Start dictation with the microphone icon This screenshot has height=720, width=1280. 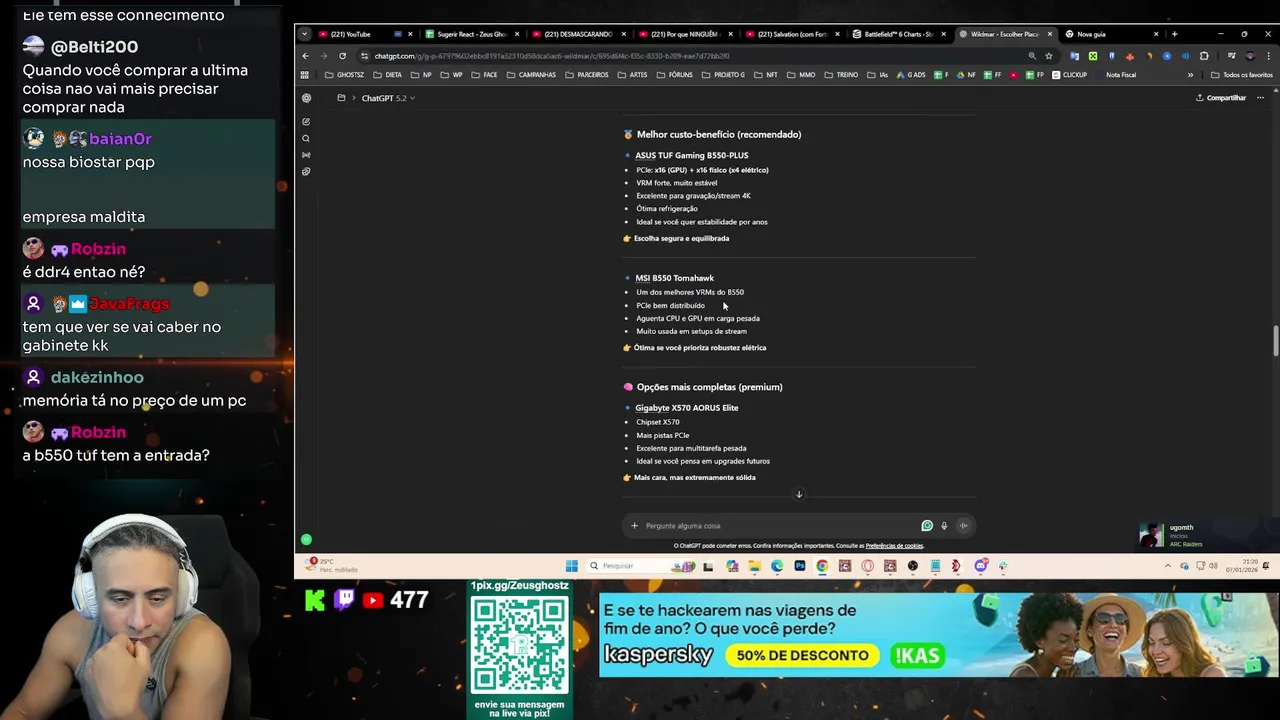pyautogui.click(x=944, y=526)
